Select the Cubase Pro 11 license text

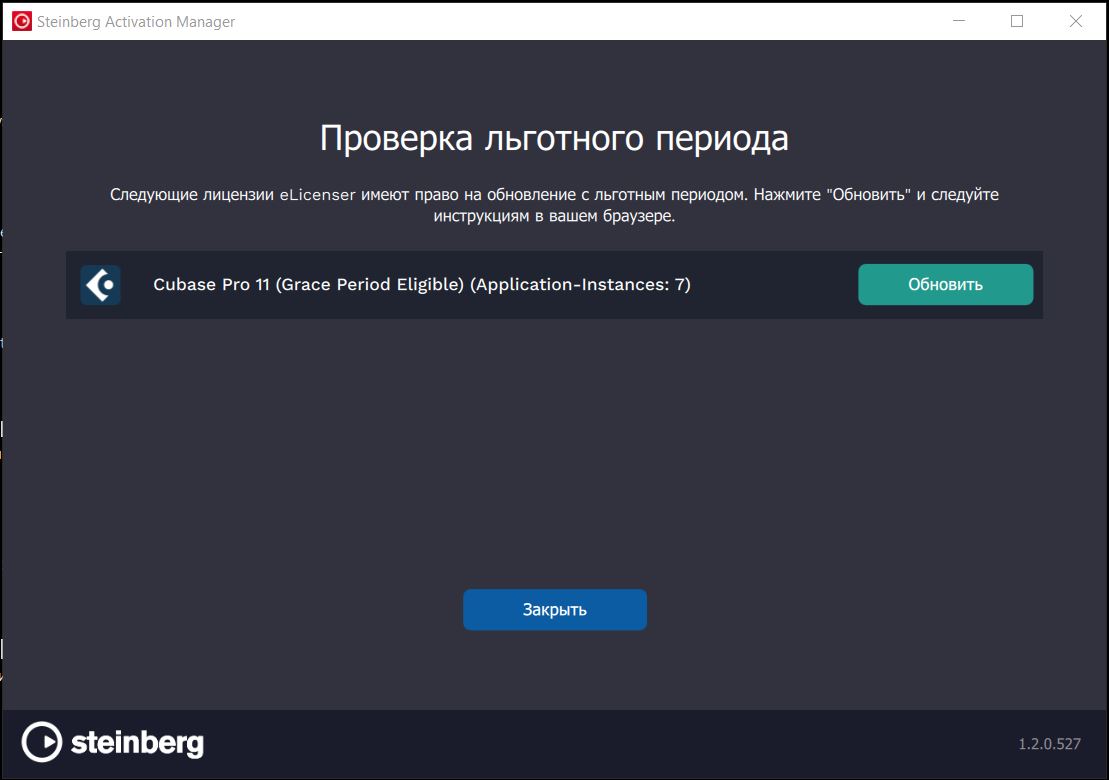tap(422, 284)
